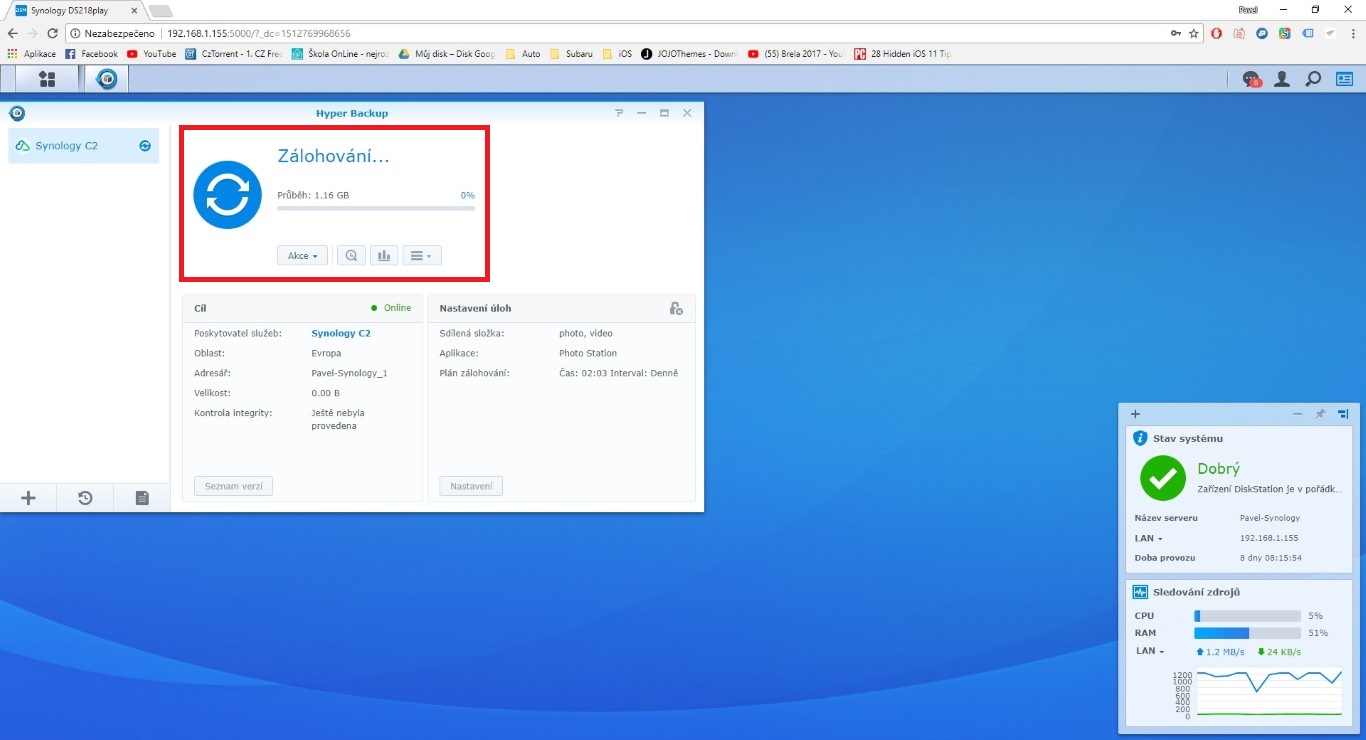Open Chrome's three-dot menu
The height and width of the screenshot is (740, 1366).
coord(1351,33)
